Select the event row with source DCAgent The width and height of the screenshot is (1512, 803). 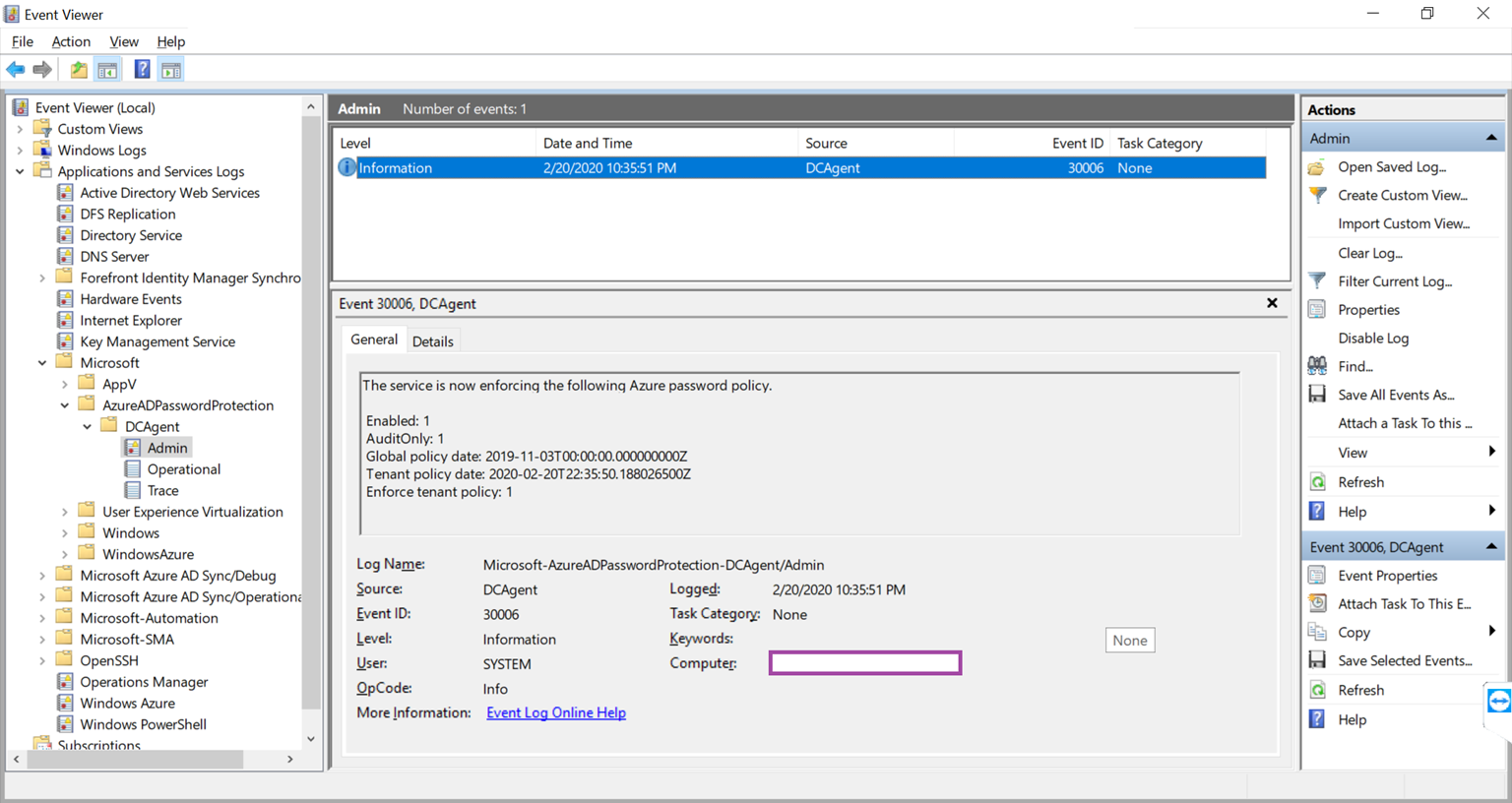coord(801,168)
